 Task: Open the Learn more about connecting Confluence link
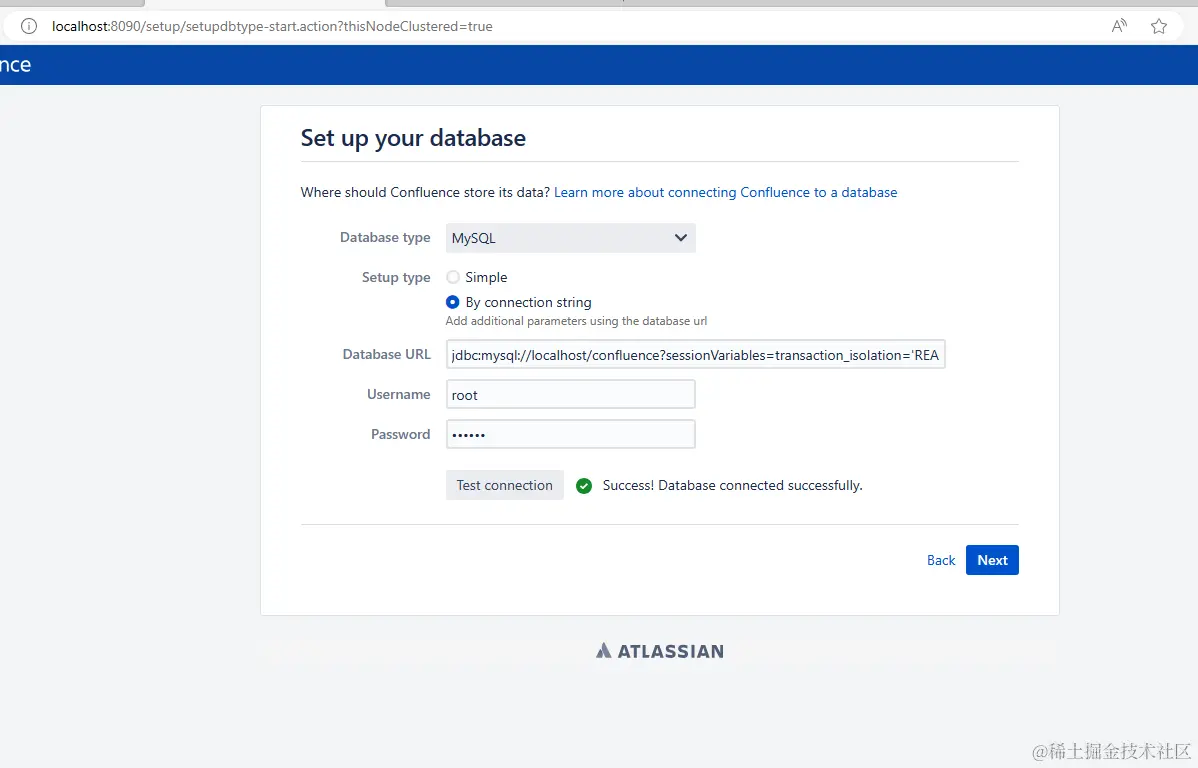tap(725, 192)
